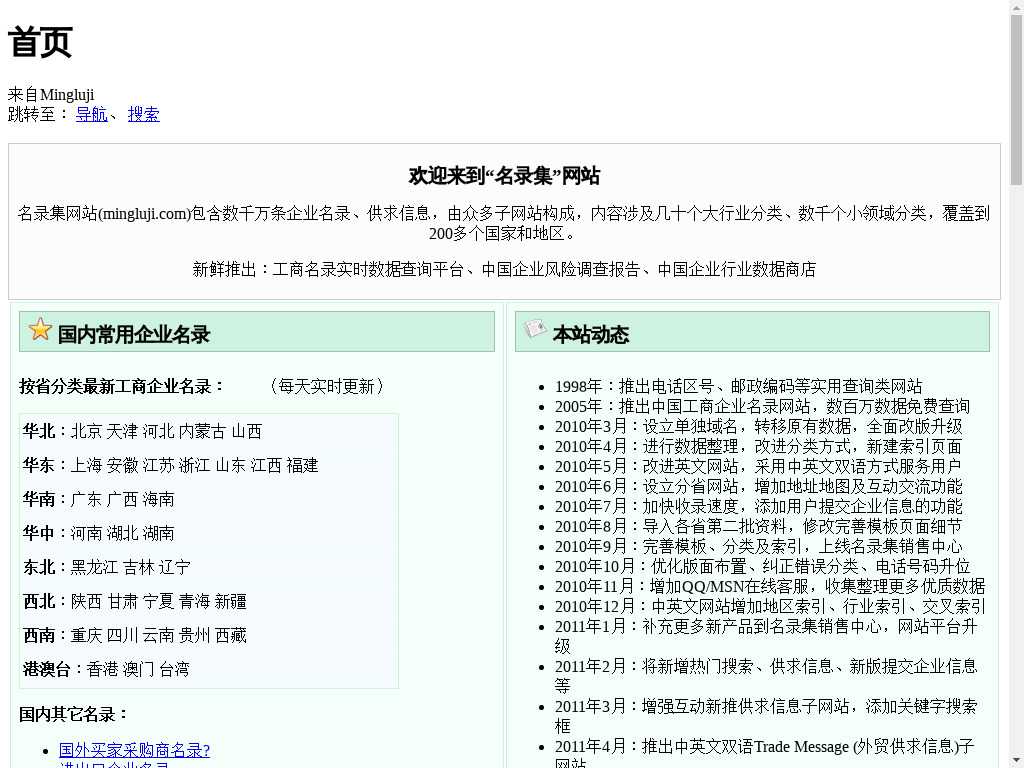Select 安徽 in the 华东 row
The height and width of the screenshot is (768, 1024).
coord(122,465)
